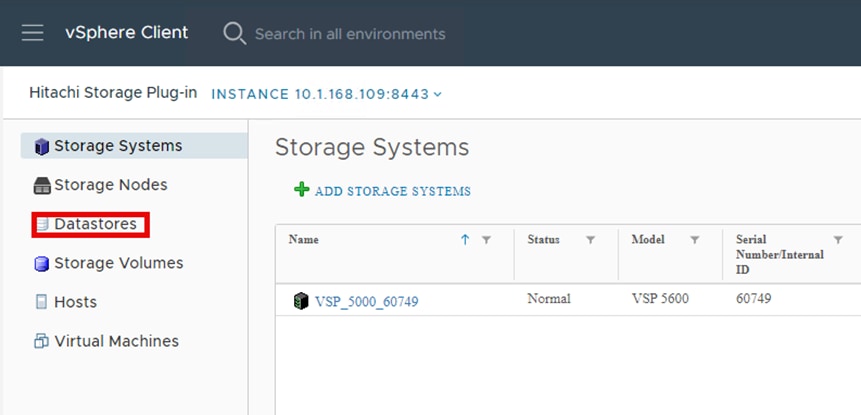Expand the instance 10.1.168.109:8443 dropdown
Viewport: 861px width, 415px height.
coord(438,94)
